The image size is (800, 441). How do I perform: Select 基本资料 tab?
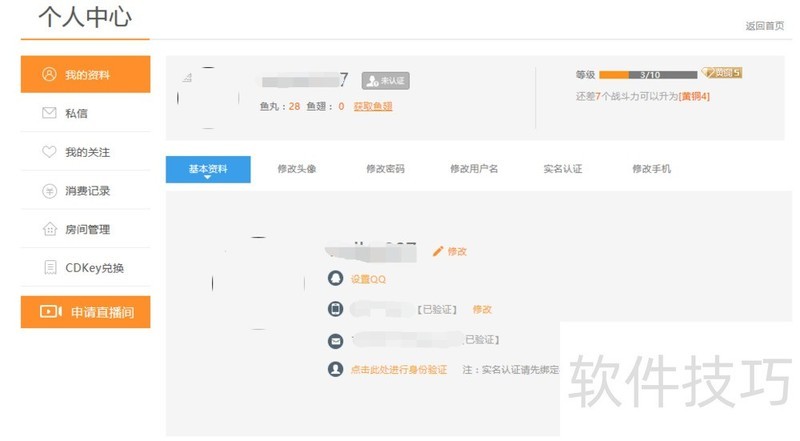(208, 169)
